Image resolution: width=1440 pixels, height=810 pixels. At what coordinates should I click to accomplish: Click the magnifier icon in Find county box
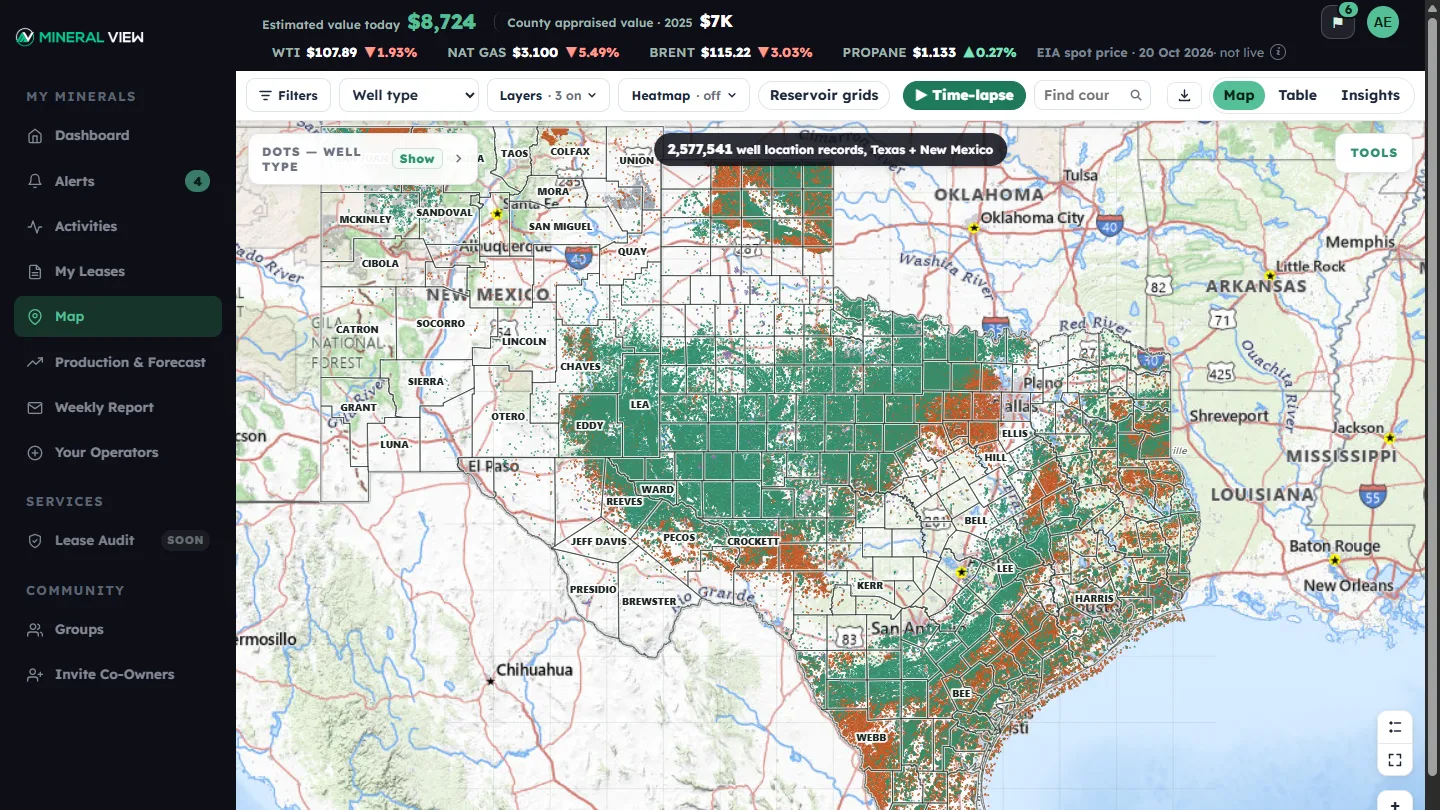(1136, 95)
